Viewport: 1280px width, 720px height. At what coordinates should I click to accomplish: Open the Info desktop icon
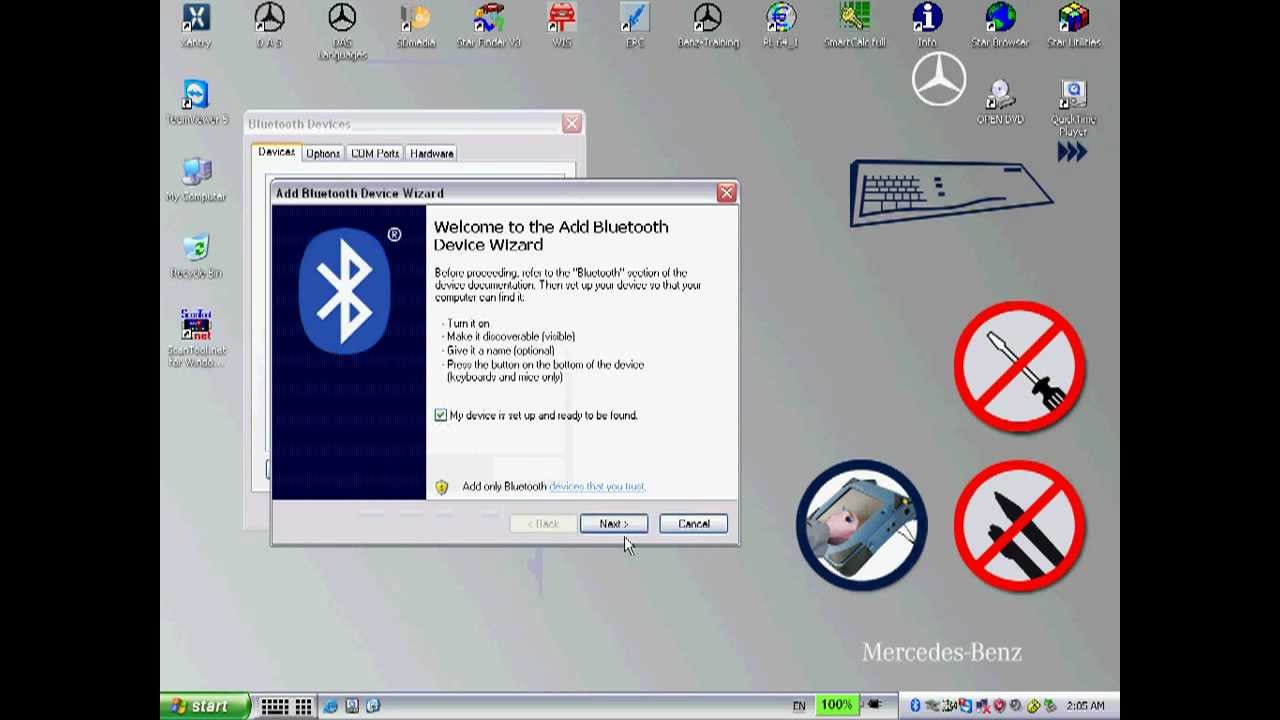[x=927, y=26]
